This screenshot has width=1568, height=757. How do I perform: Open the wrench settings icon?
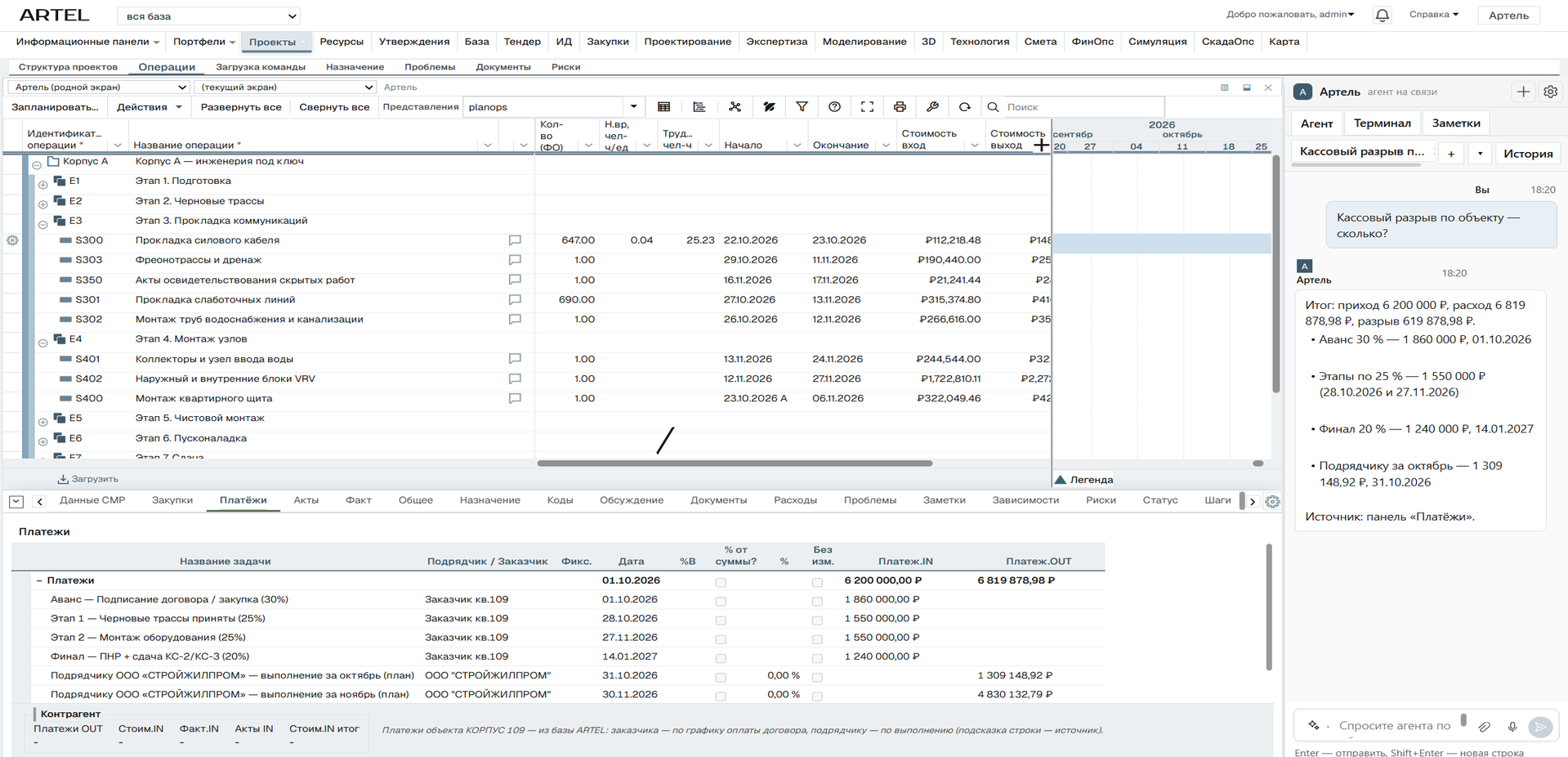[x=932, y=107]
